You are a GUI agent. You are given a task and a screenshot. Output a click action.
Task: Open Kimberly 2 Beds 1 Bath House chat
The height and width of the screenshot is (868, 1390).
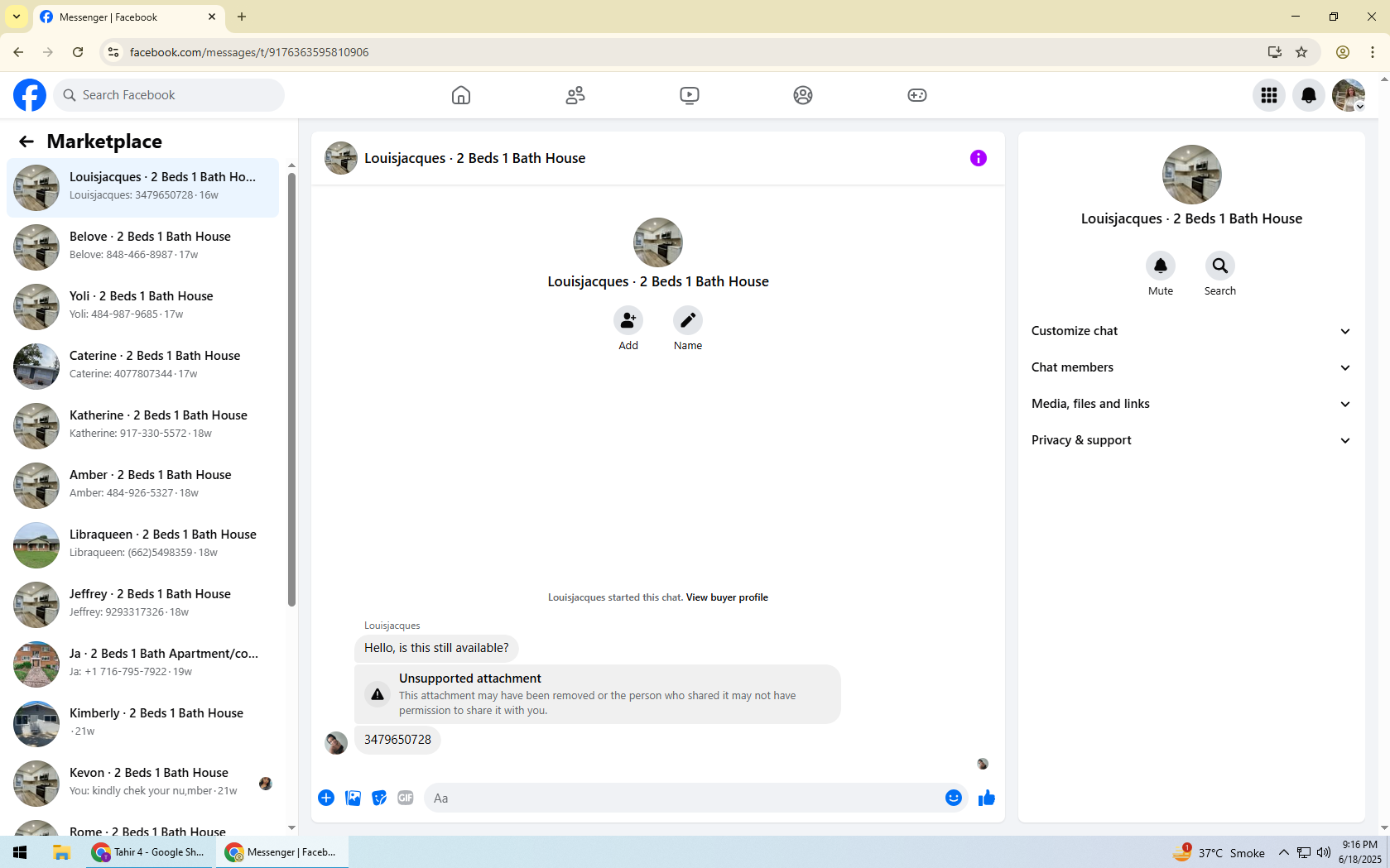pos(142,724)
